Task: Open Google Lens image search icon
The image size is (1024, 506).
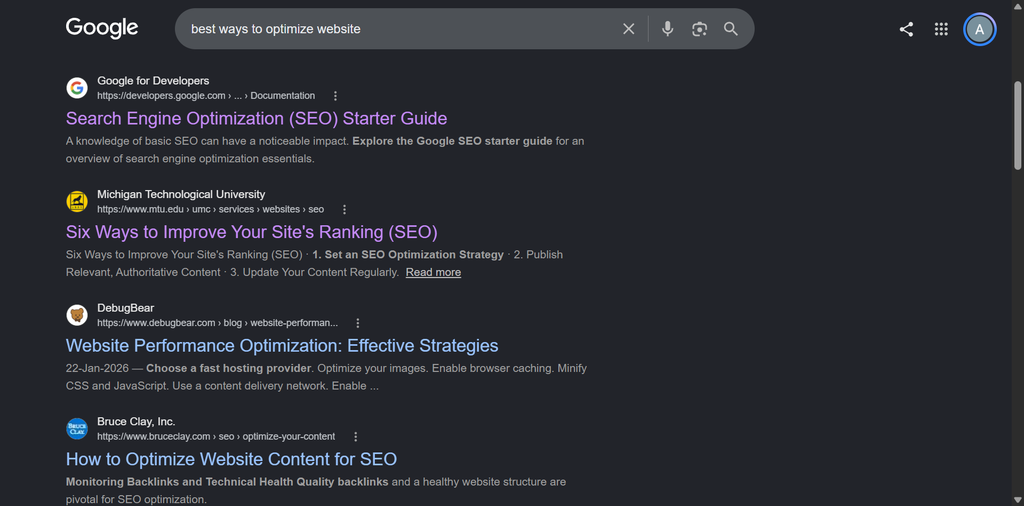Action: click(699, 29)
